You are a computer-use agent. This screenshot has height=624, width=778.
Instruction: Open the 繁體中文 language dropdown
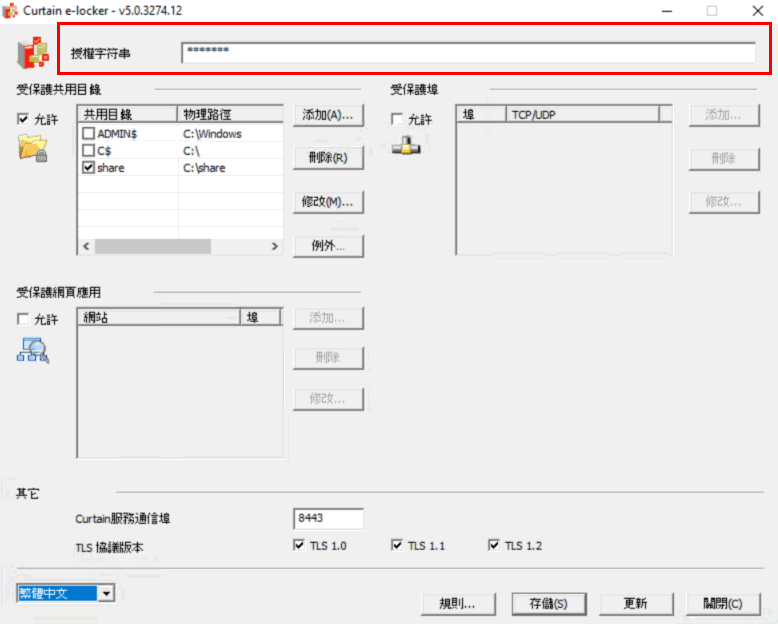[106, 593]
